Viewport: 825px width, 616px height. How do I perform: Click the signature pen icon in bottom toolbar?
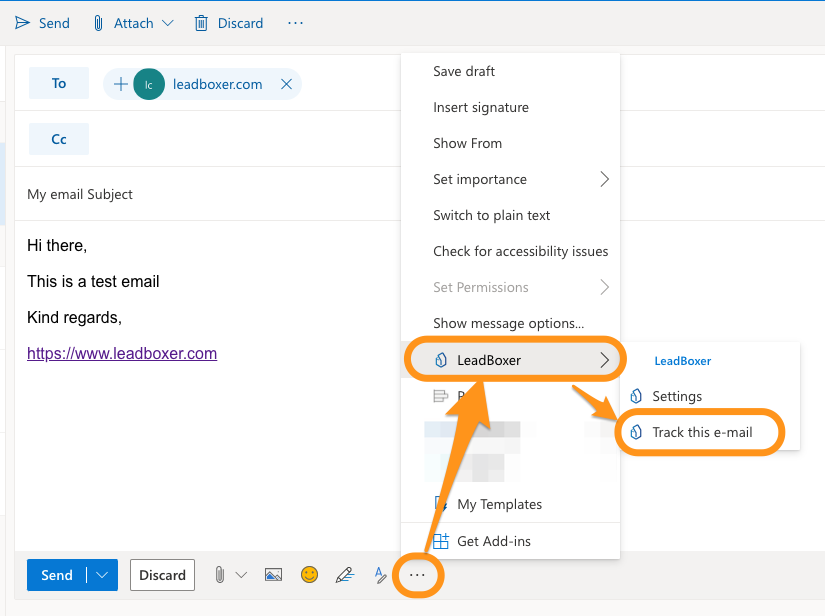pyautogui.click(x=345, y=575)
